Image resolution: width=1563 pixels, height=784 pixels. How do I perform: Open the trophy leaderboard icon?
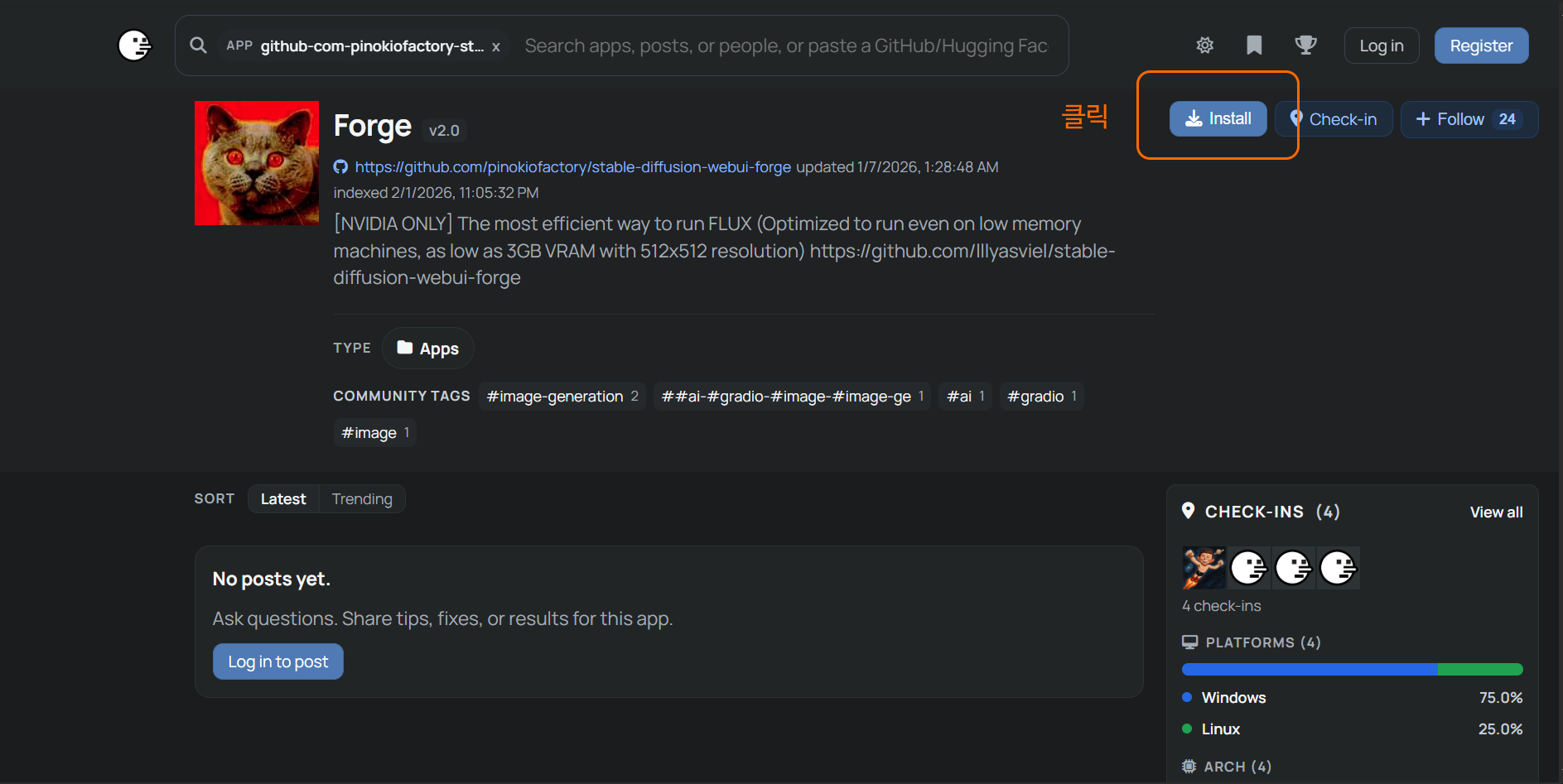[1305, 46]
